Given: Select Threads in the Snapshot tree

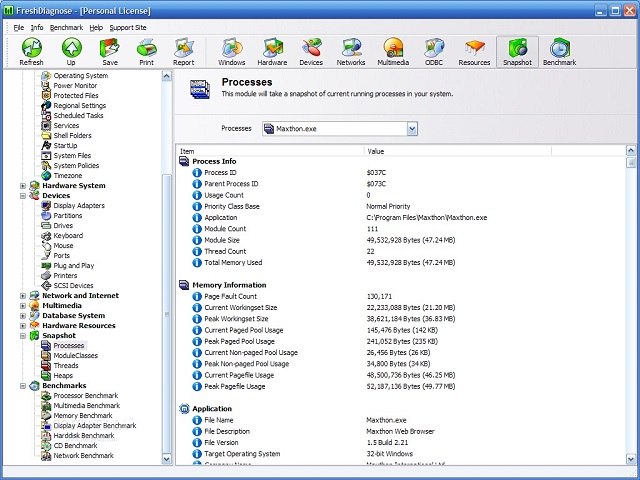Looking at the screenshot, I should click(65, 366).
